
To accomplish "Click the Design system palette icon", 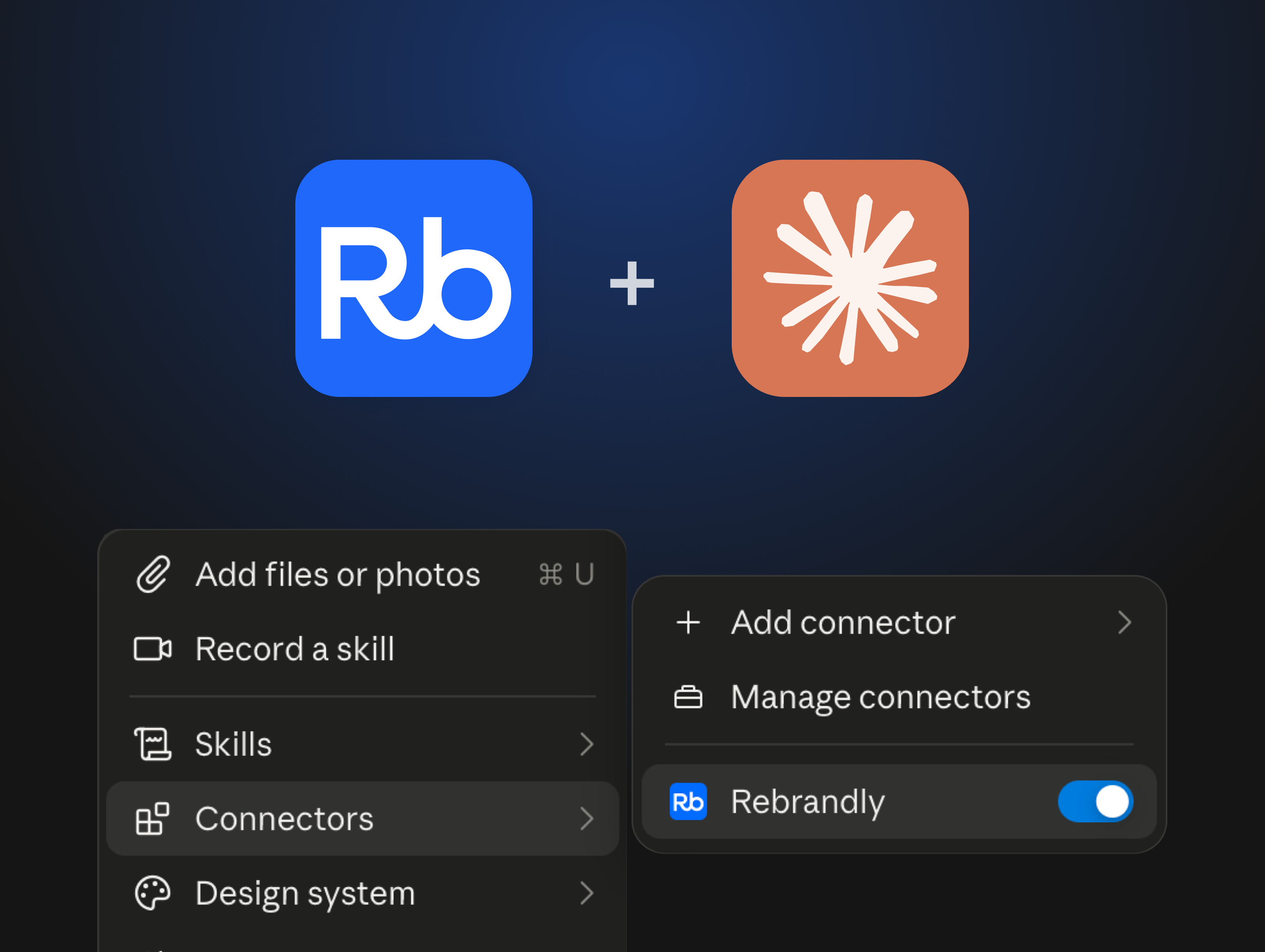I will (153, 893).
